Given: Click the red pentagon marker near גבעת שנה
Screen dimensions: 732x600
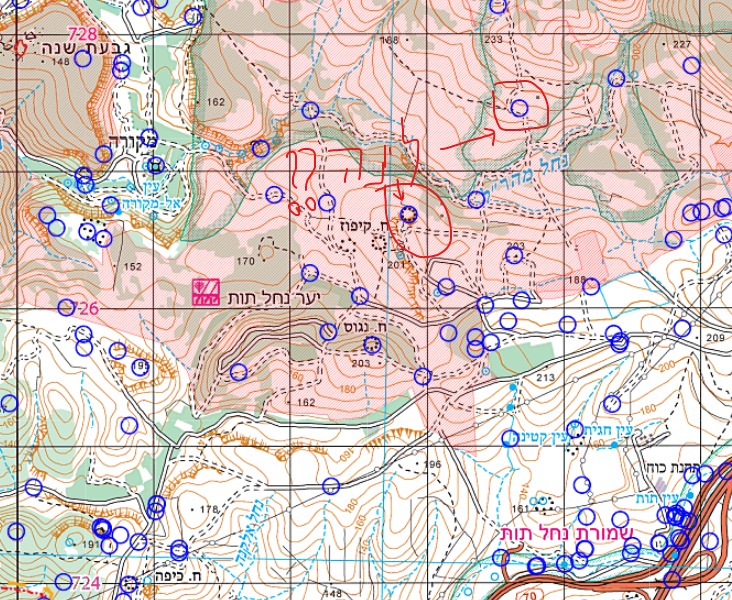Looking at the screenshot, I should (x=20, y=47).
